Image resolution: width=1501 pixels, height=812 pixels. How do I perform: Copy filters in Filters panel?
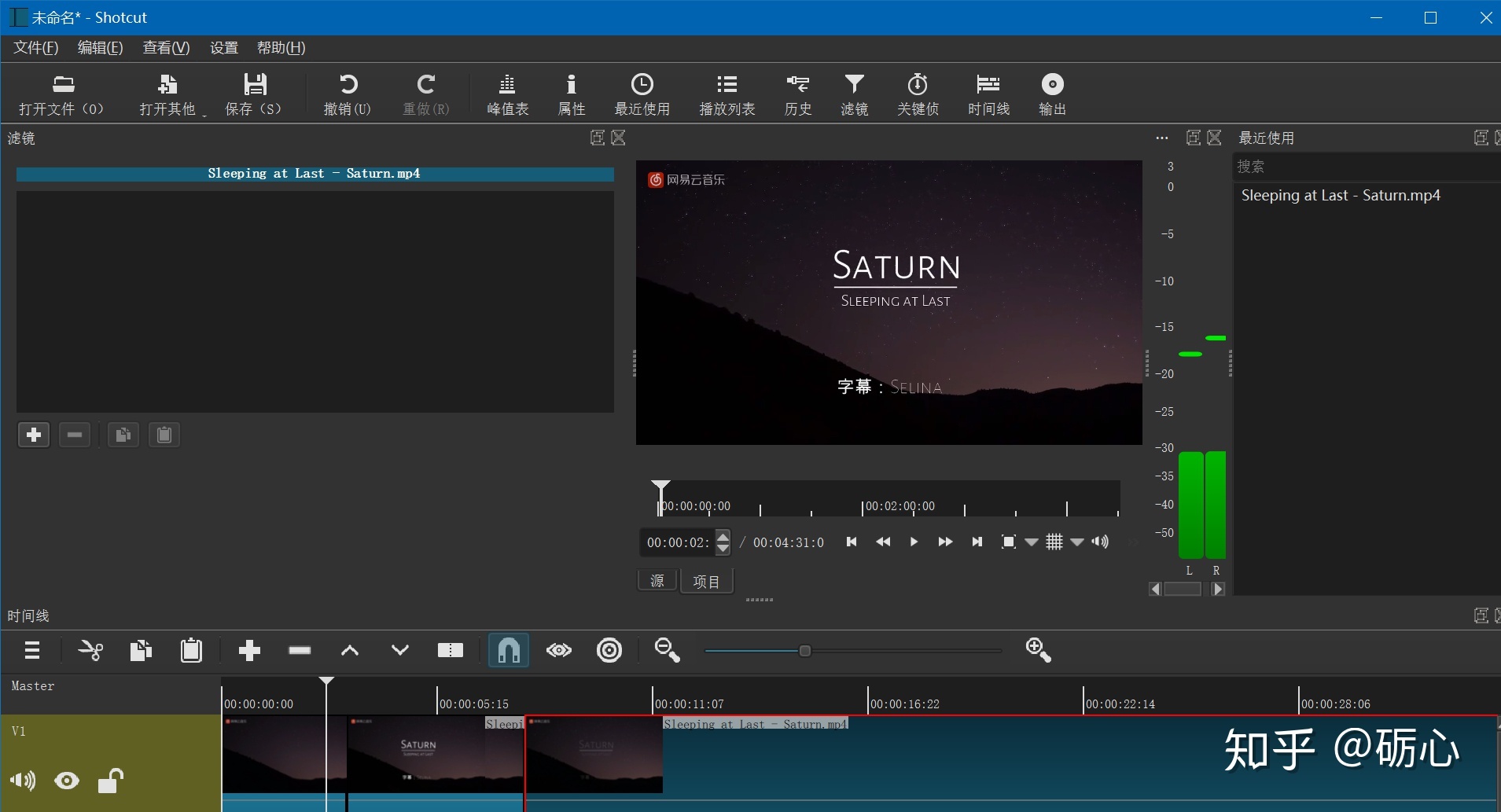[123, 435]
